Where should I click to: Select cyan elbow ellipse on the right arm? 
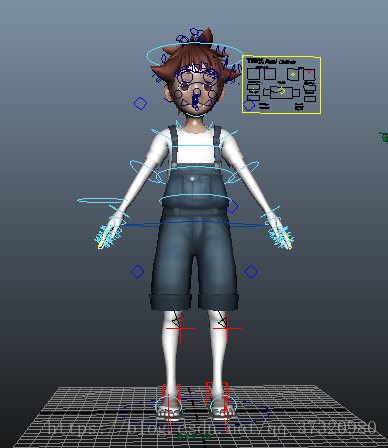point(242,172)
